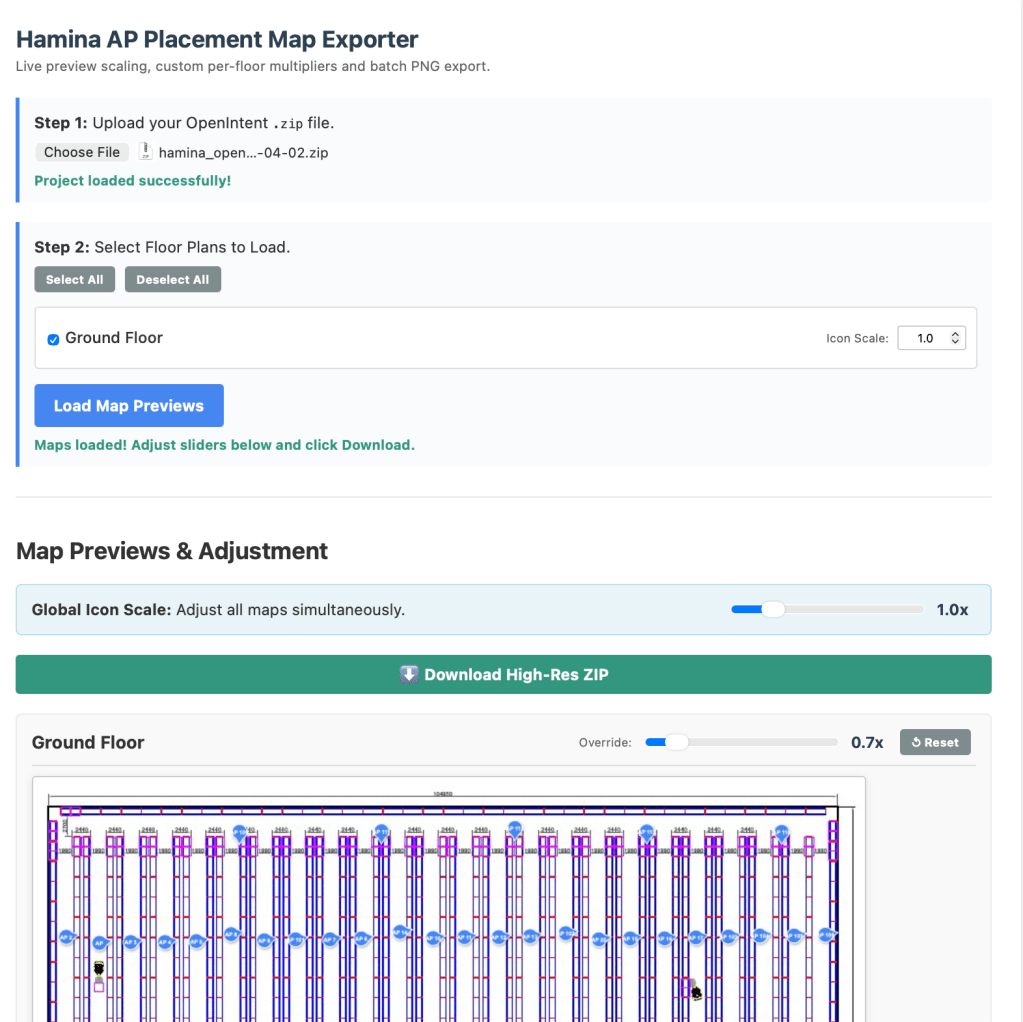Screen dimensions: 1023x1022
Task: Click the Ground Floor label next to the checkbox
Action: coord(114,338)
